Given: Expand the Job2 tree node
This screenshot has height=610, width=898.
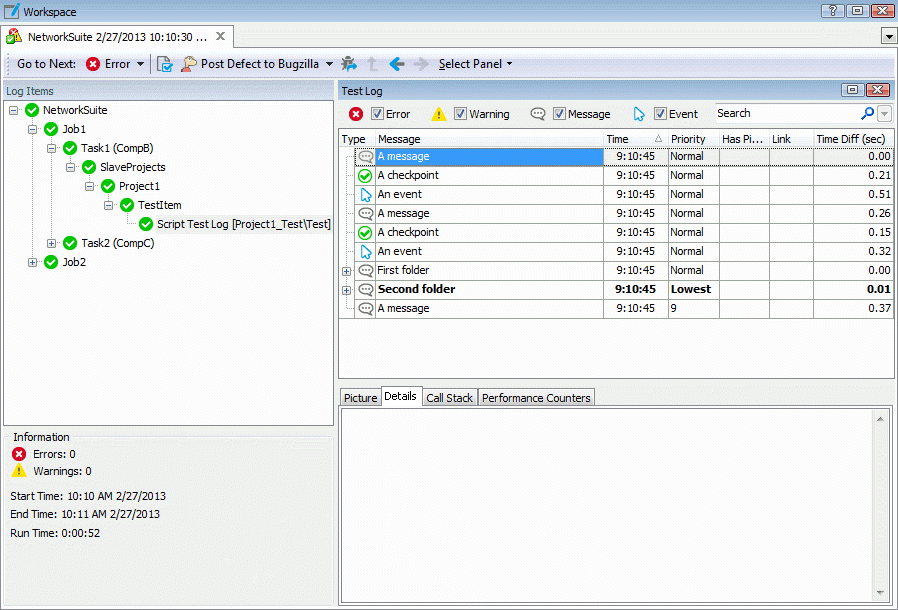Looking at the screenshot, I should pos(32,262).
